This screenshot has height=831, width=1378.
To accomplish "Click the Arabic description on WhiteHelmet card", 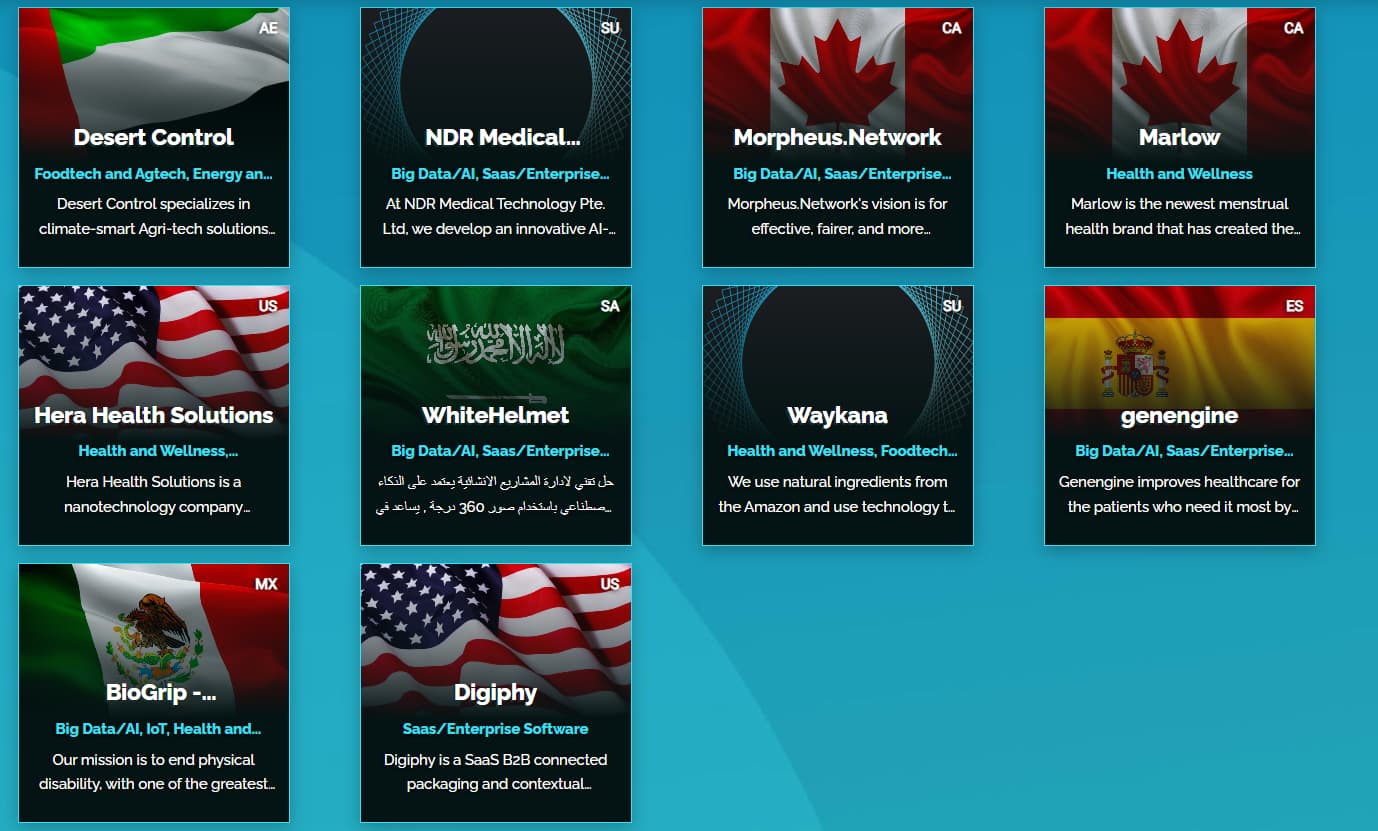I will tap(496, 494).
